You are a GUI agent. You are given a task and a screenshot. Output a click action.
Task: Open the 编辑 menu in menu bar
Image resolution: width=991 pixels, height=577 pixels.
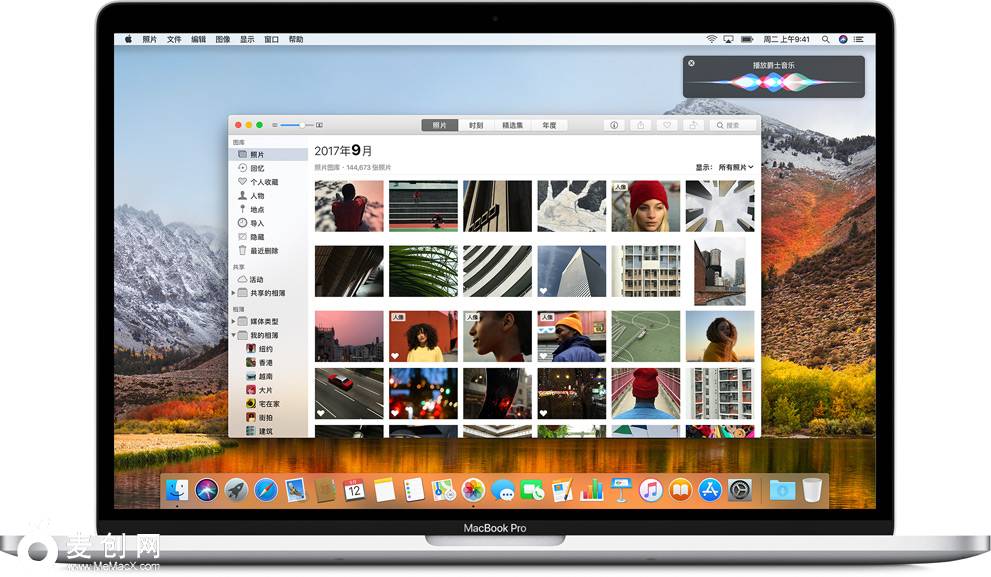pyautogui.click(x=198, y=39)
